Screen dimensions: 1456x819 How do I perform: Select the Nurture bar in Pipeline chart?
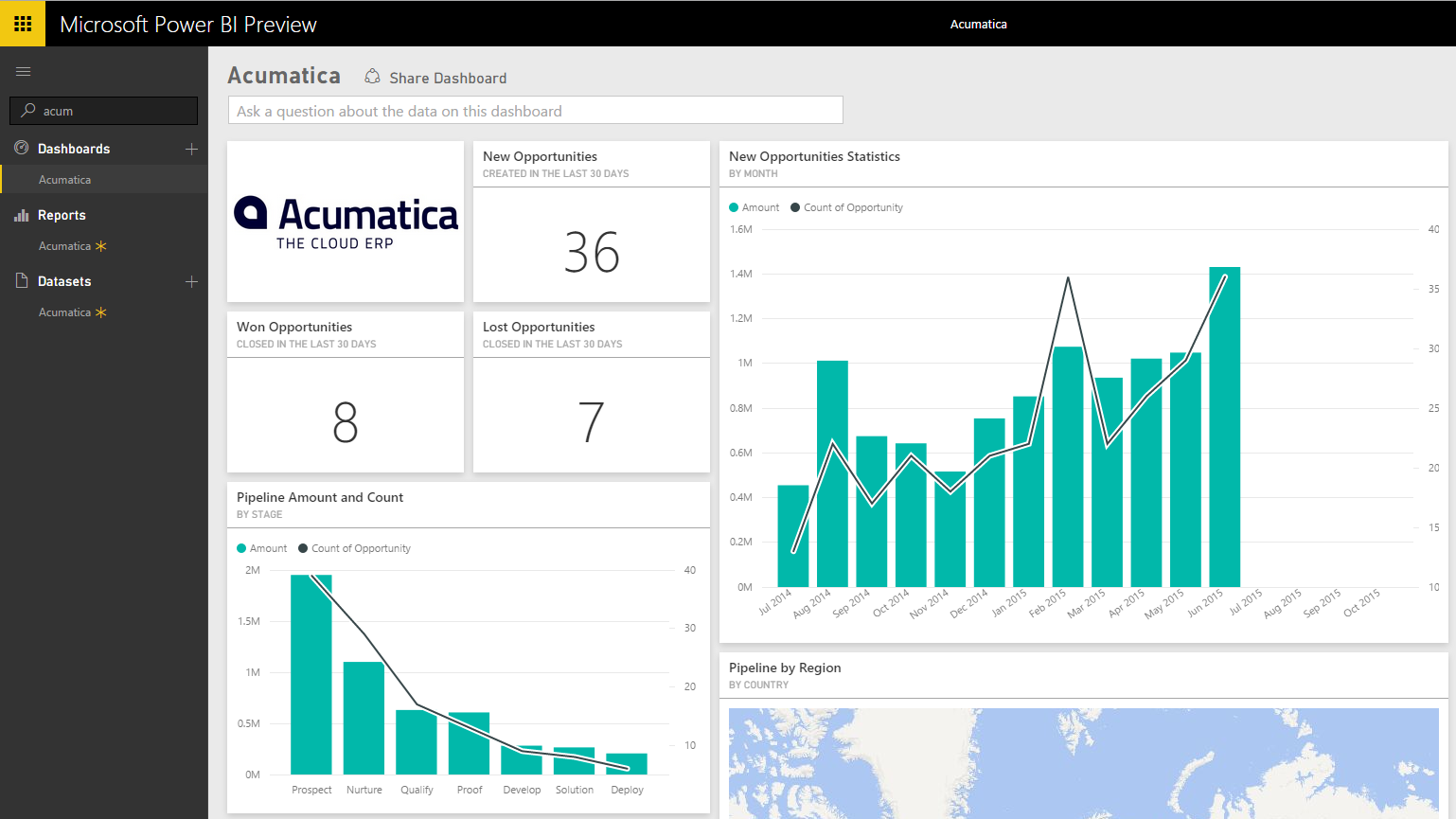(364, 718)
